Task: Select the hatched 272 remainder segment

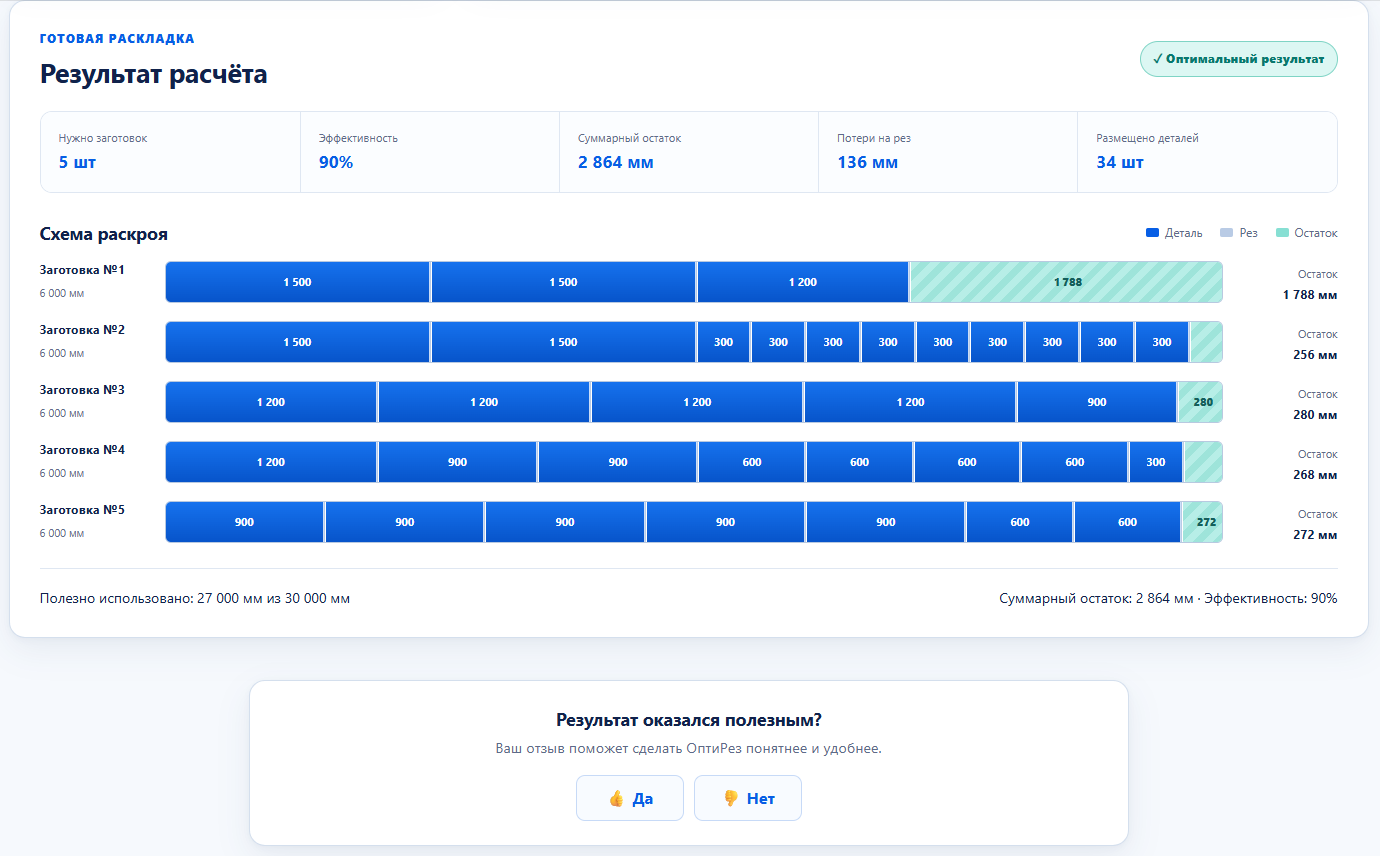Action: (x=1203, y=522)
